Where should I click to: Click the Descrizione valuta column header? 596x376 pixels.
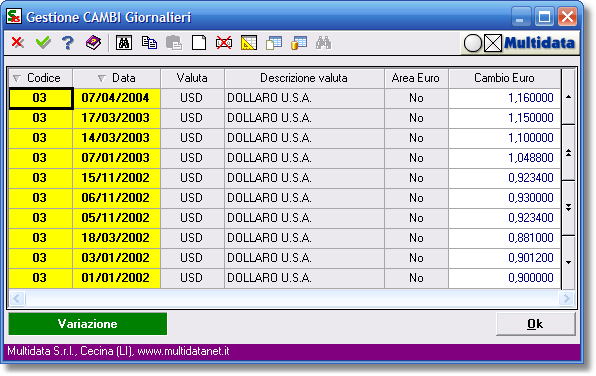[304, 78]
